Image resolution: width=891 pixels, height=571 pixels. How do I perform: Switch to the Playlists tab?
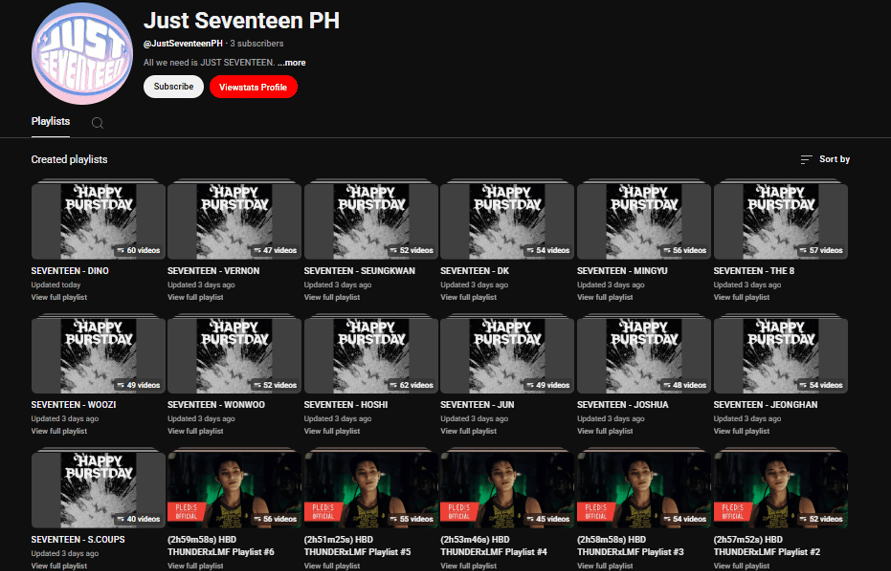[x=51, y=121]
